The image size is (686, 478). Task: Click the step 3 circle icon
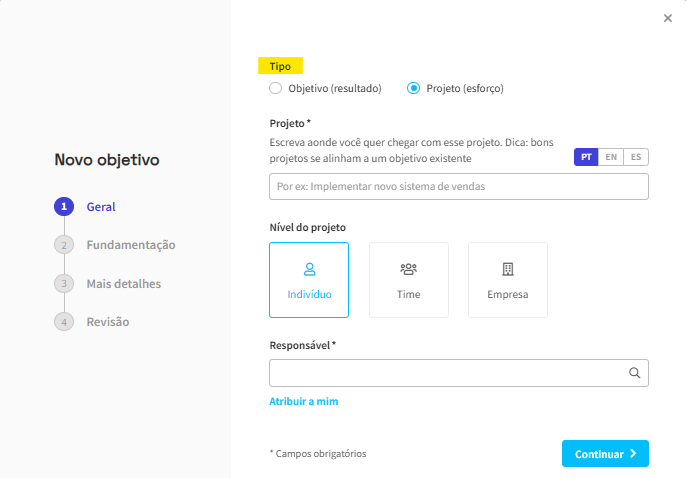coord(64,283)
